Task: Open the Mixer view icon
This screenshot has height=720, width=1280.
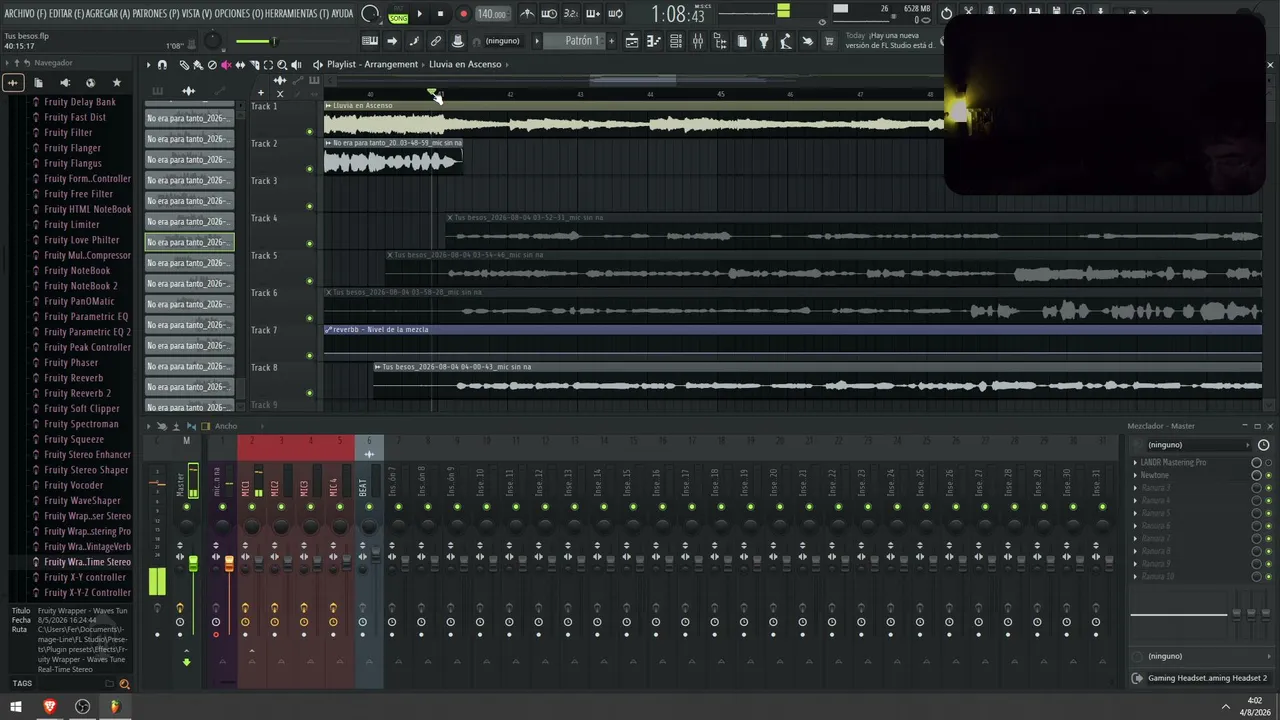Action: click(698, 41)
